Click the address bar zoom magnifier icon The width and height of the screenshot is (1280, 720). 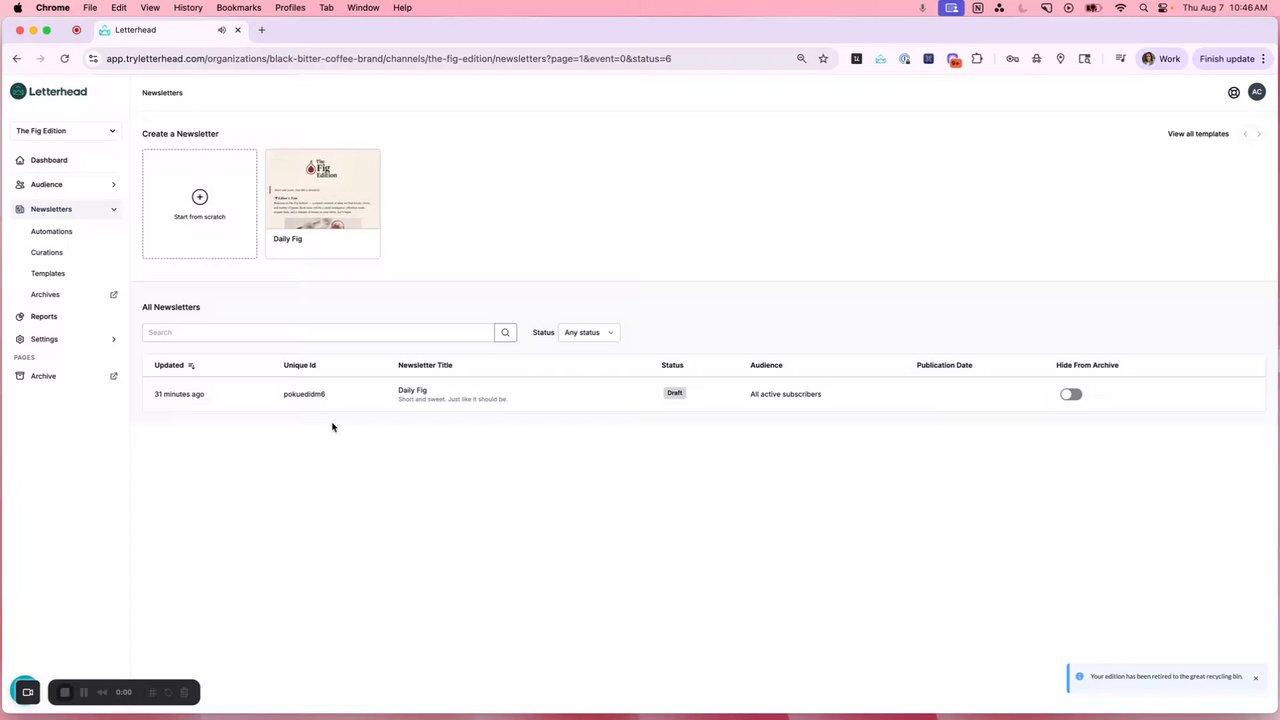(801, 59)
